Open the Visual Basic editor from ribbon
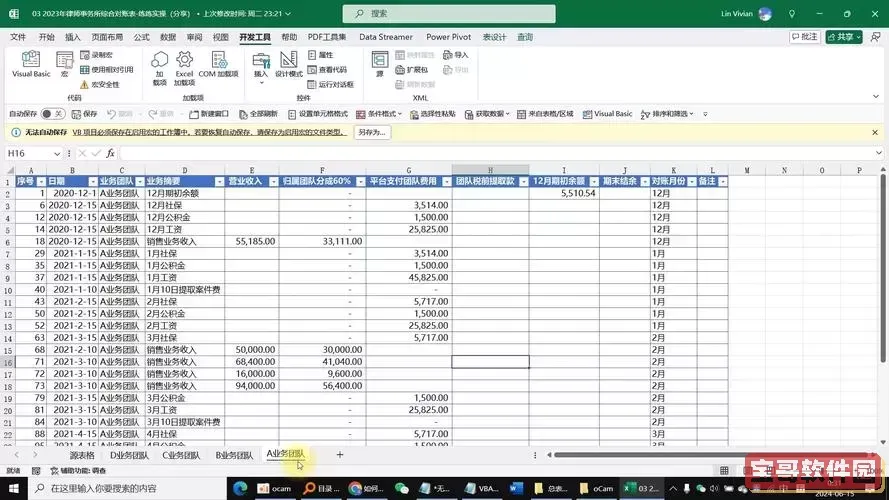The image size is (889, 500). pos(31,64)
